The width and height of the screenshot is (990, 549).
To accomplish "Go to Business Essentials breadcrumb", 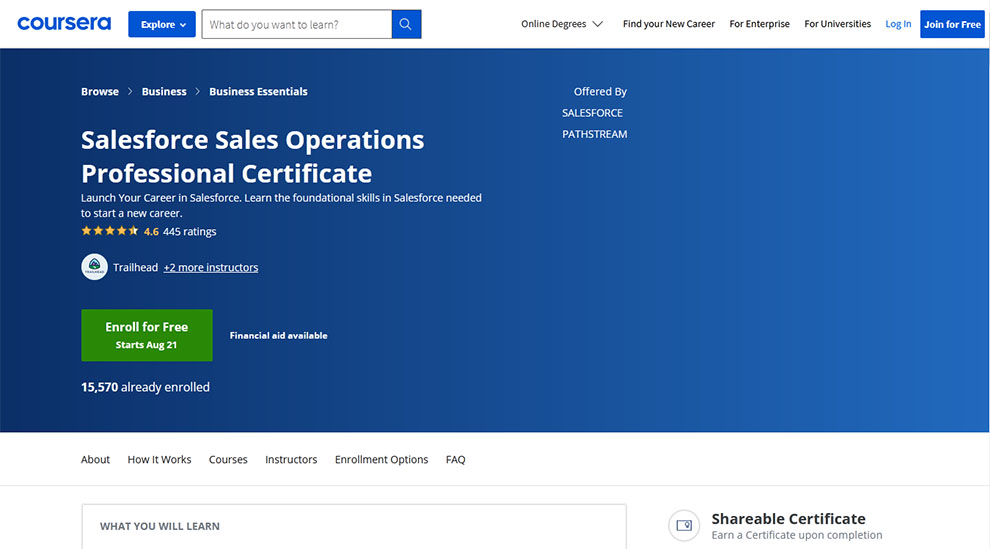I will [x=258, y=92].
